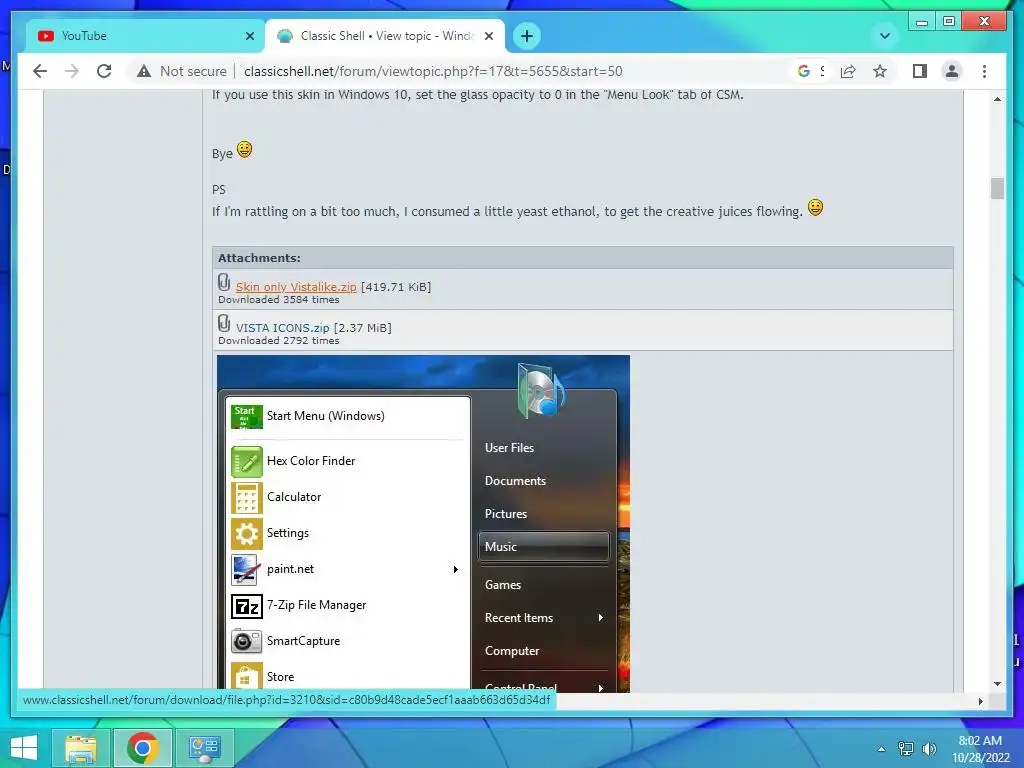
Task: Click Computer in the pictured start menu
Action: (512, 651)
